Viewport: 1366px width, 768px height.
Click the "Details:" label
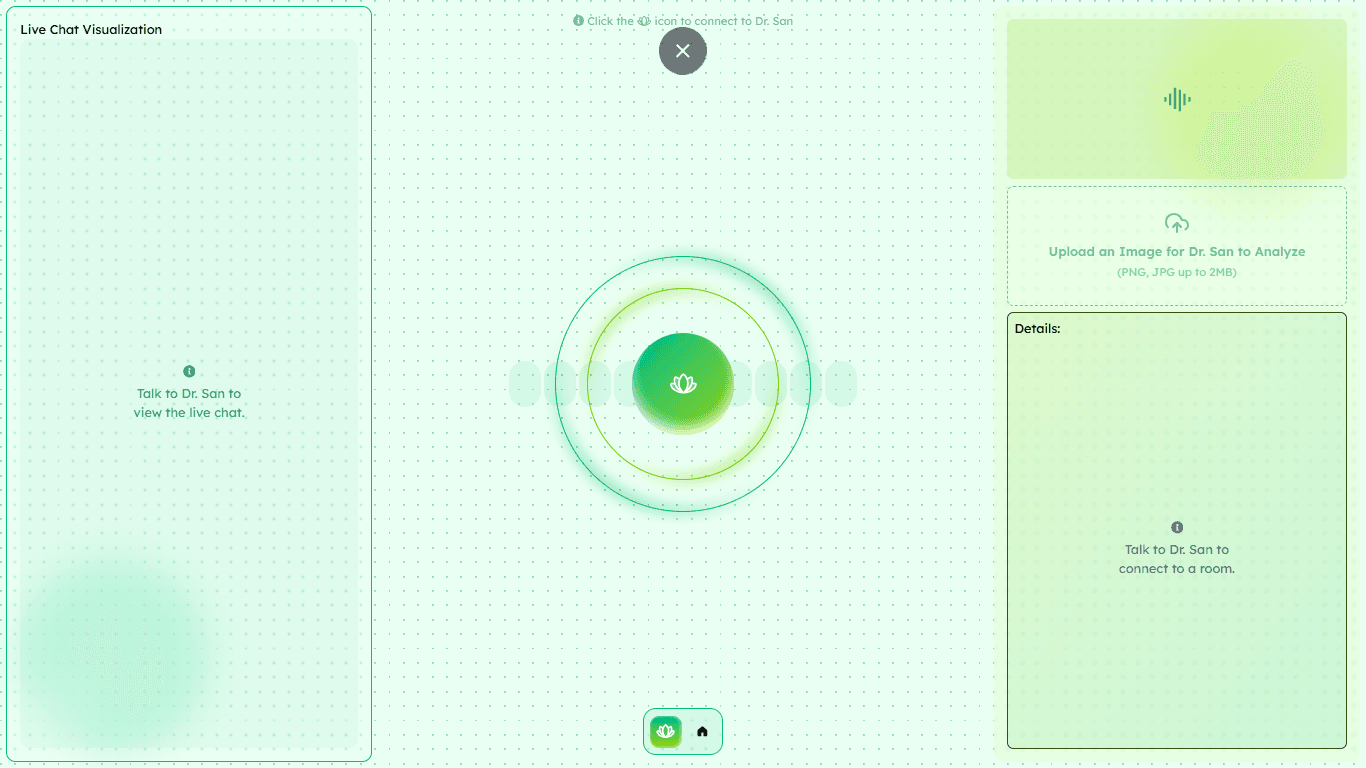(1037, 328)
